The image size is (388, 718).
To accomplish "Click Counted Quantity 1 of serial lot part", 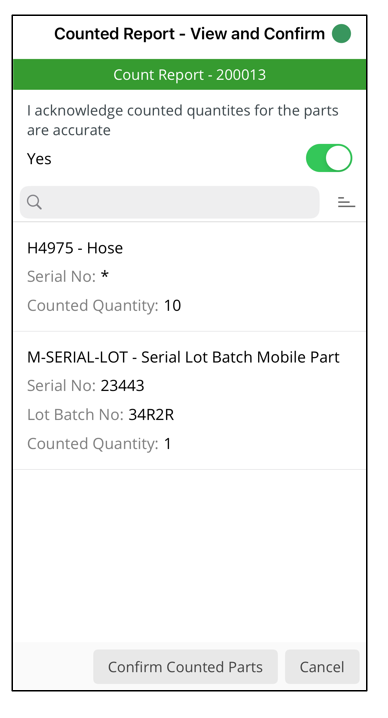I will click(99, 443).
